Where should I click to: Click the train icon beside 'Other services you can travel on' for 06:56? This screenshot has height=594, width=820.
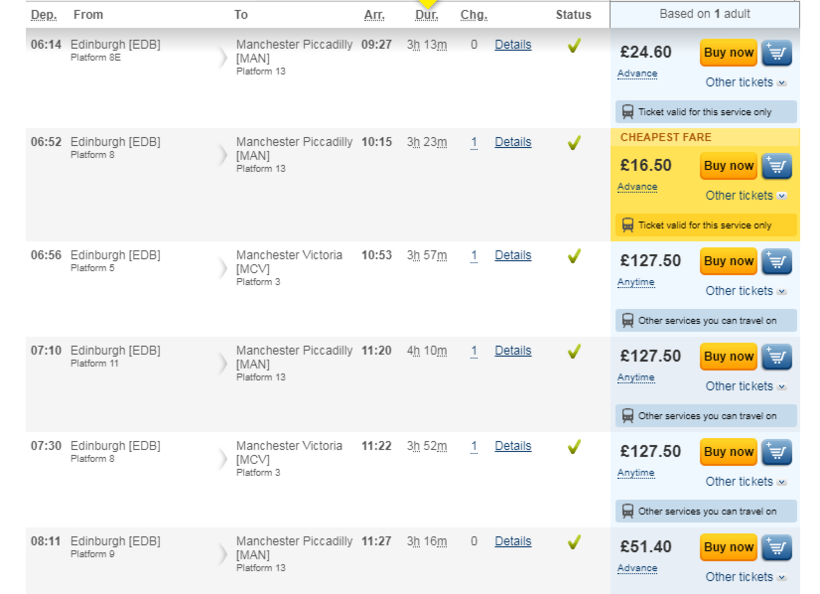627,321
